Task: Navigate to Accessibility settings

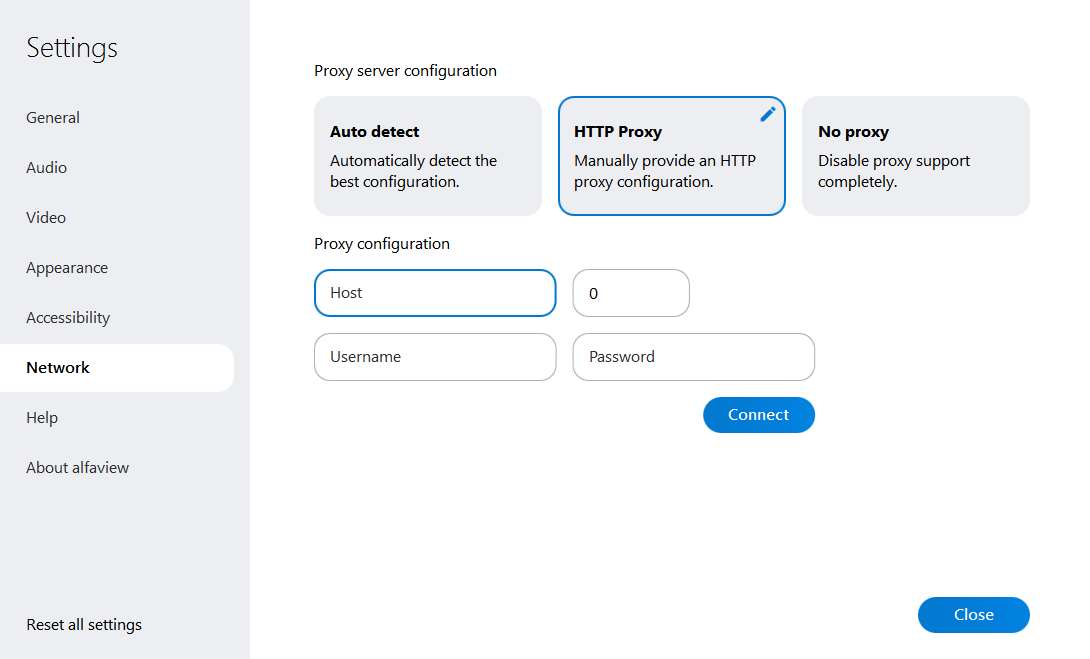Action: point(68,318)
